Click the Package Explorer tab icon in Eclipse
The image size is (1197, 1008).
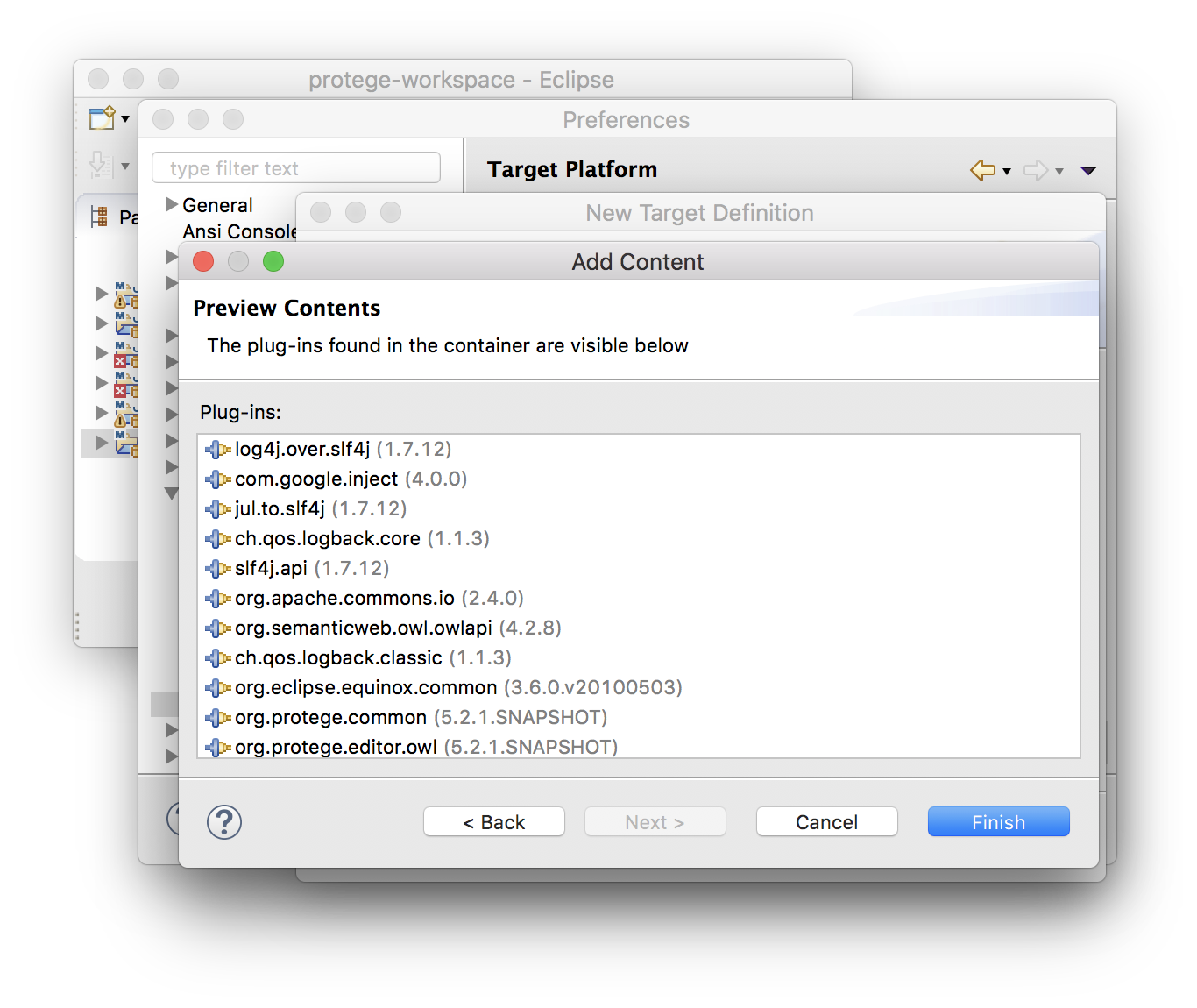99,217
